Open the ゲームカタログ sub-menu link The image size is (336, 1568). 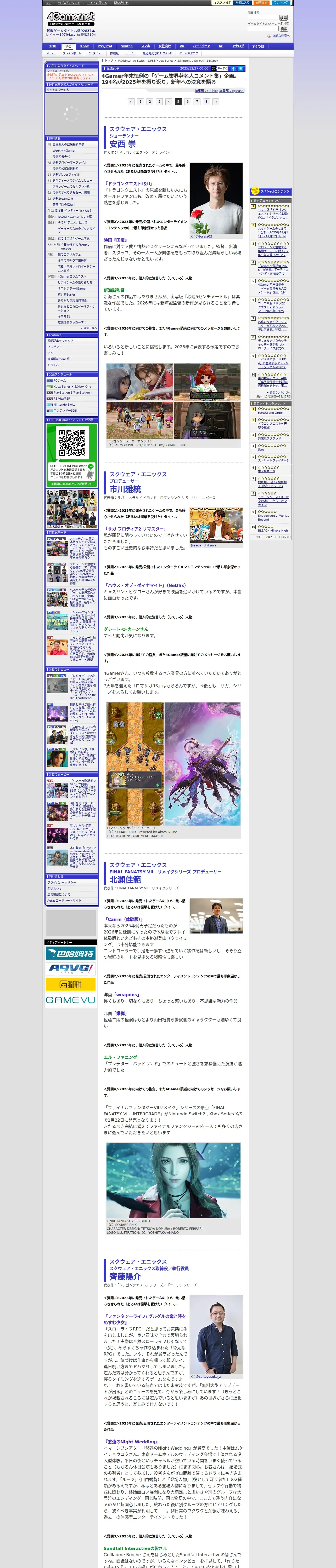coord(188,54)
